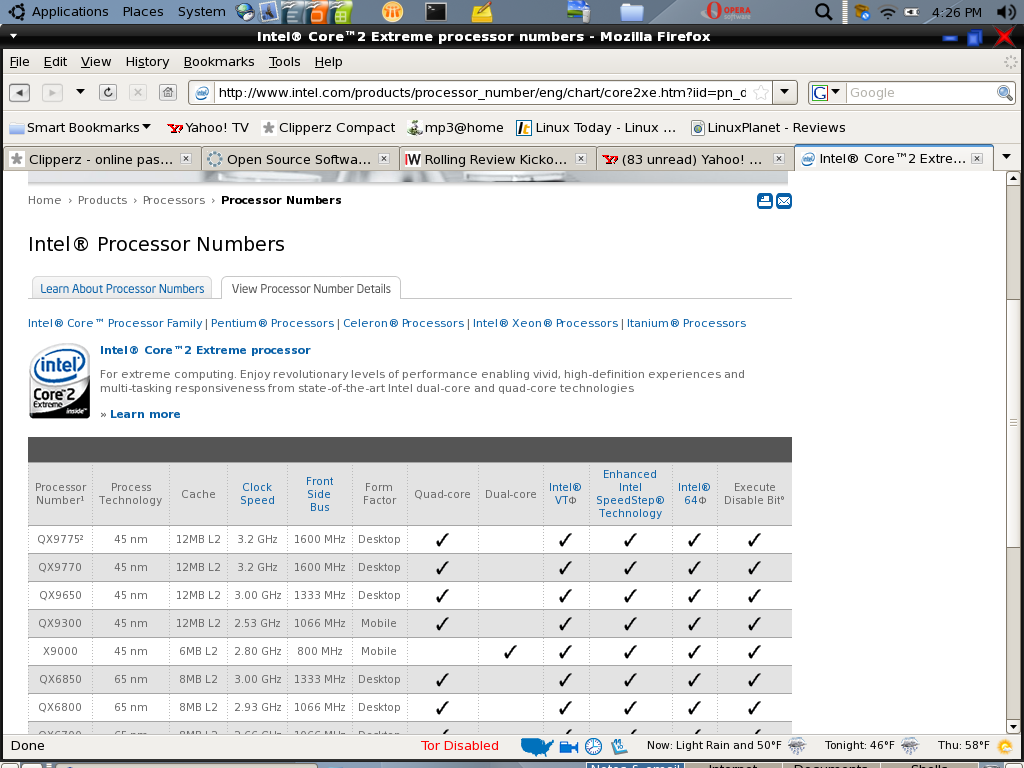Screen dimensions: 1024x768
Task: Click the light rain current weather icon
Action: (x=796, y=745)
